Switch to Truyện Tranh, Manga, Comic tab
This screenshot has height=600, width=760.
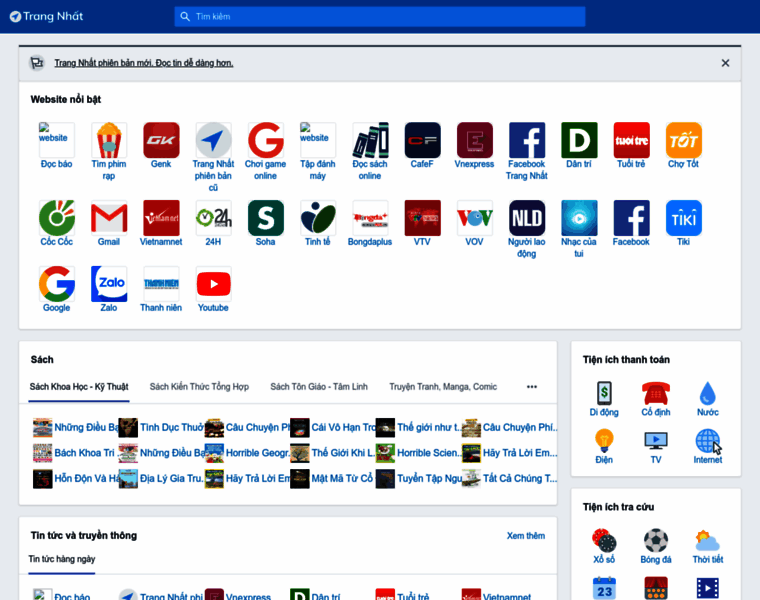point(443,387)
